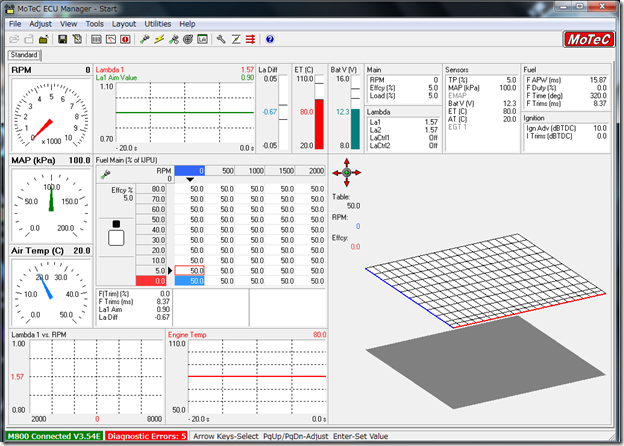Screen dimensions: 624x446
Task: Click the Engine Temp trend chart
Action: coord(257,376)
